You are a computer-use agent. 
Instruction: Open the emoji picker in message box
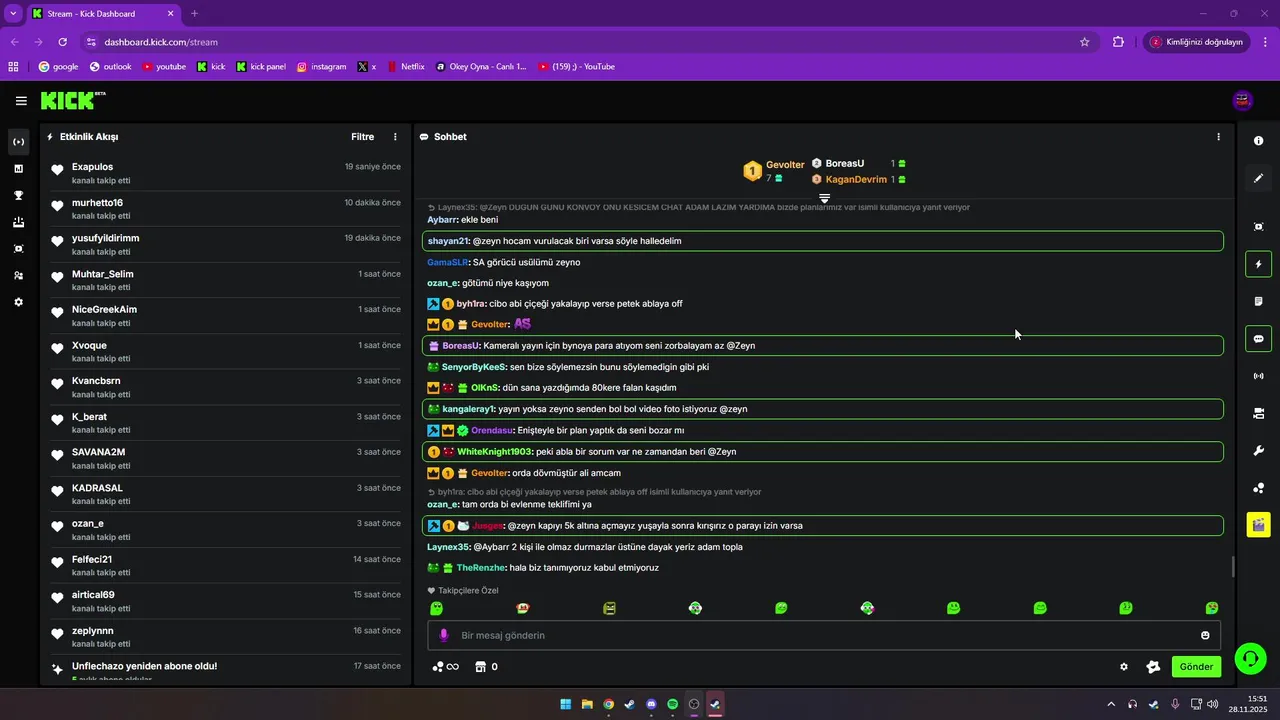1205,635
